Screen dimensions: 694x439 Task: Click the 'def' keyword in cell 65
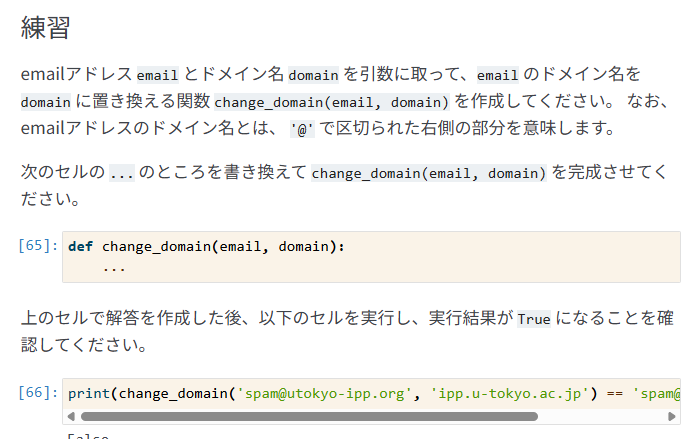click(81, 246)
